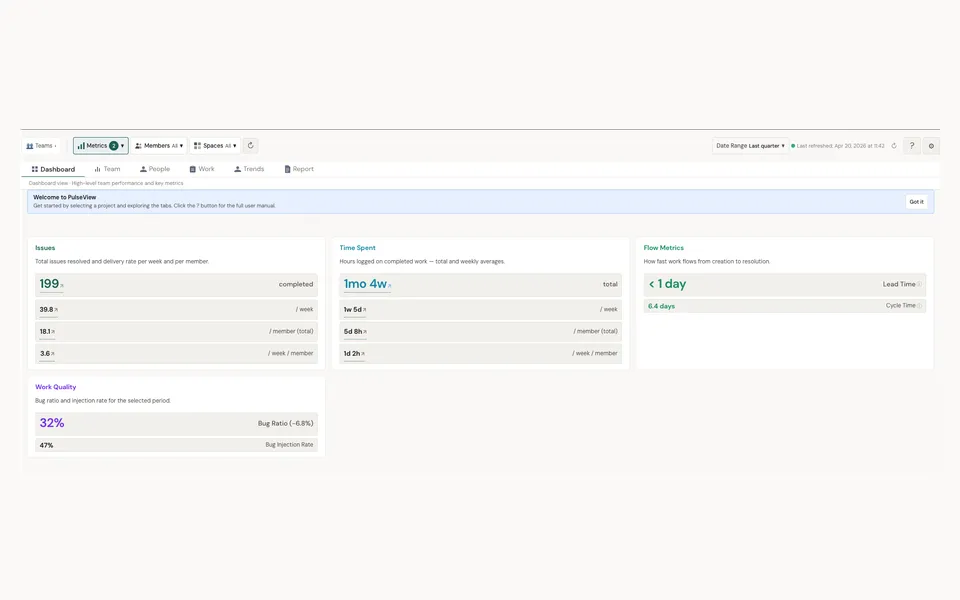The height and width of the screenshot is (600, 960).
Task: Switch to the Team tab
Action: [107, 169]
